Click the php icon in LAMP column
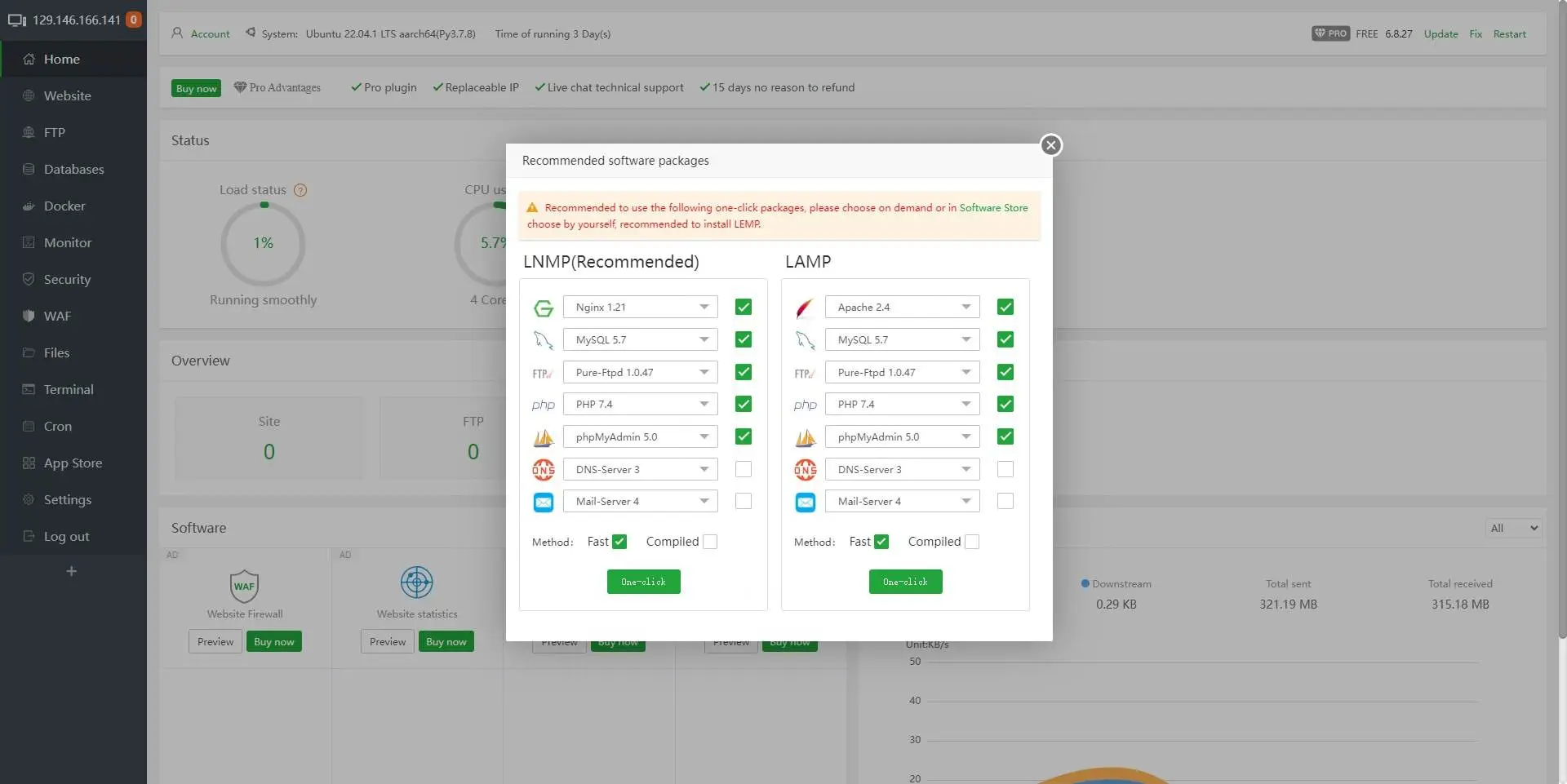This screenshot has width=1567, height=784. point(806,405)
